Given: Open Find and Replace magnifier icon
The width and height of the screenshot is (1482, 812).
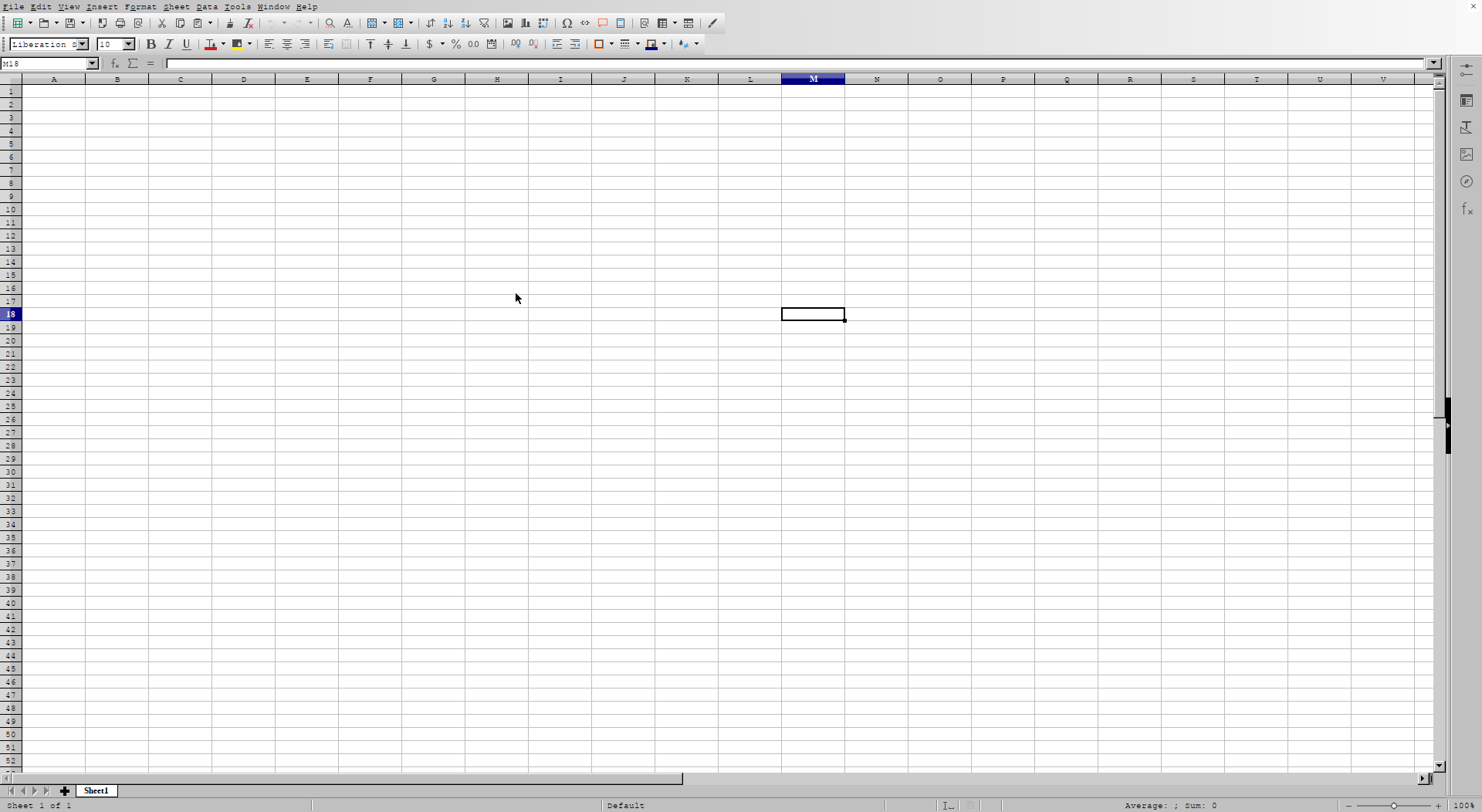Looking at the screenshot, I should (x=330, y=23).
